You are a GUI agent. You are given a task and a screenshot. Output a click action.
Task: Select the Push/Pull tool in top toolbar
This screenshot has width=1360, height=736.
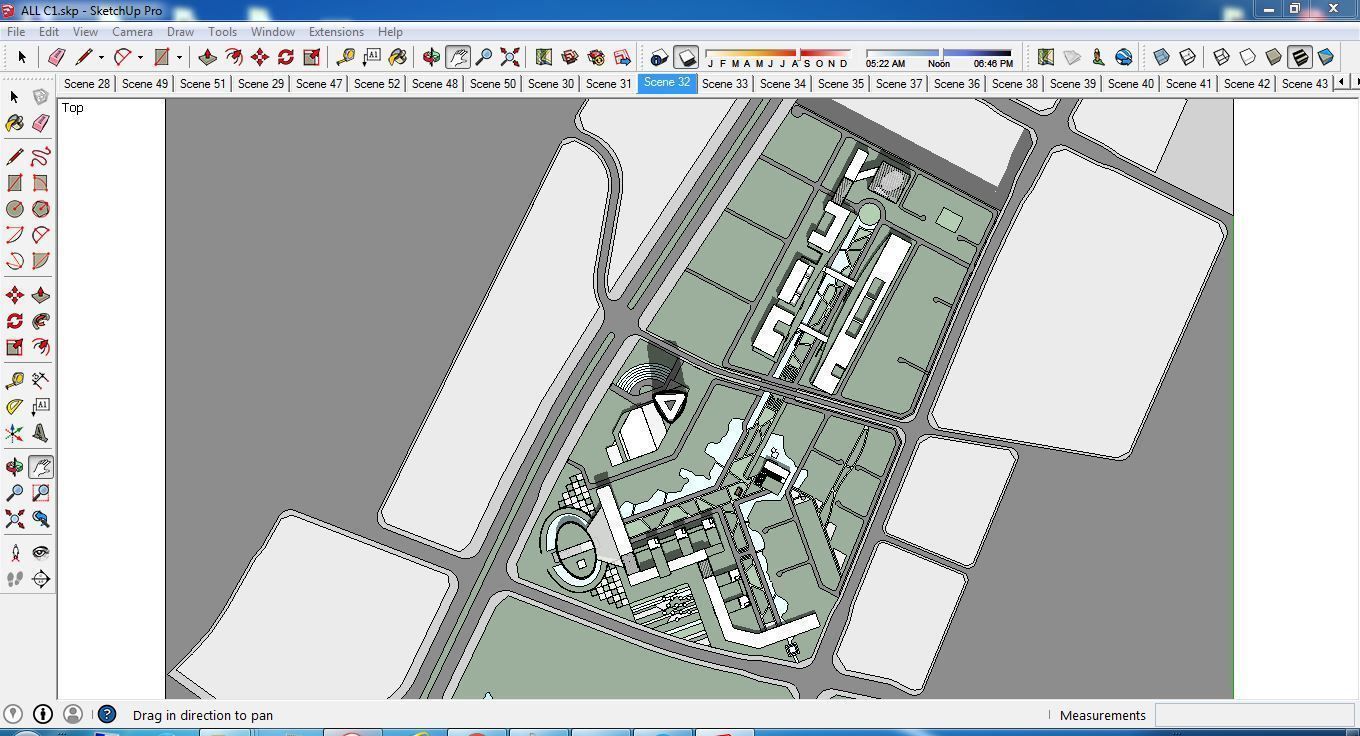208,57
